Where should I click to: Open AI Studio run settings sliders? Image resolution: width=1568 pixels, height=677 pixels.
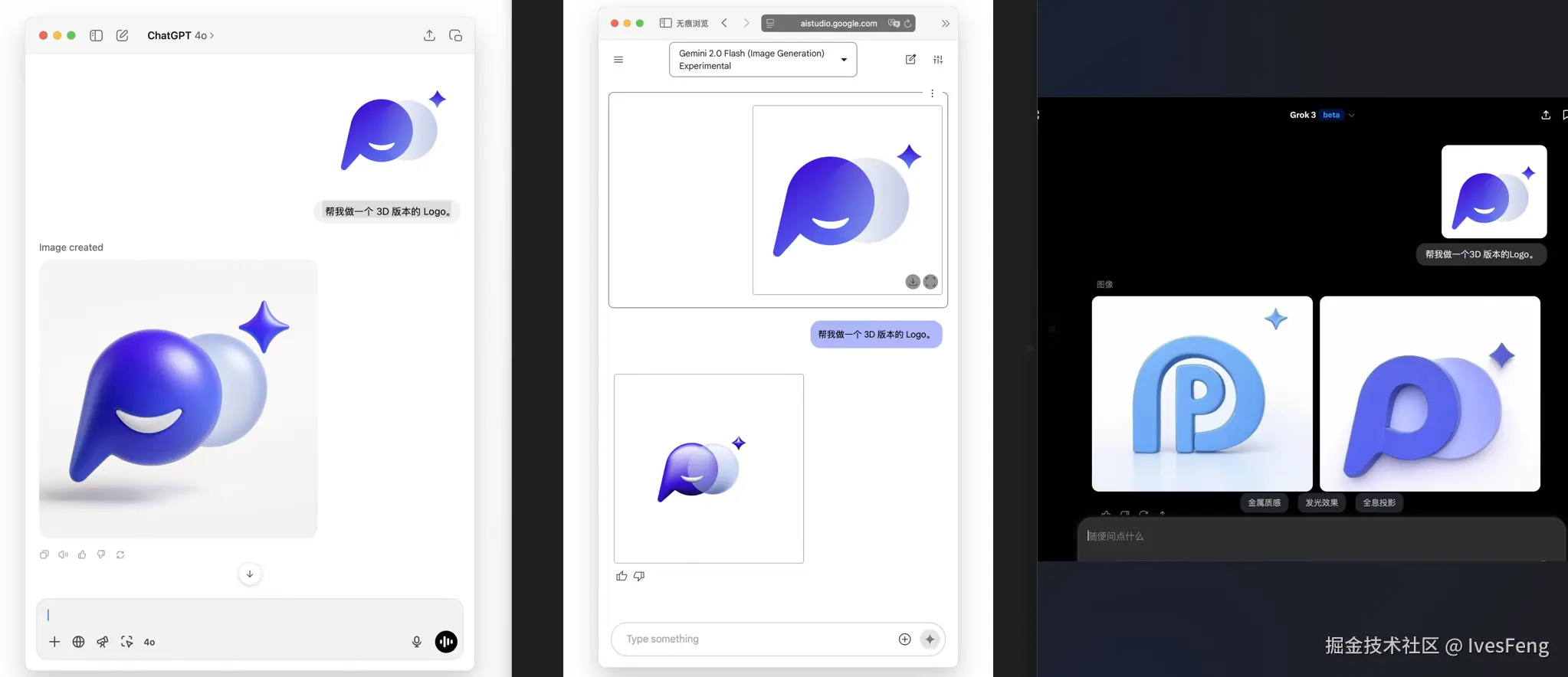[938, 59]
